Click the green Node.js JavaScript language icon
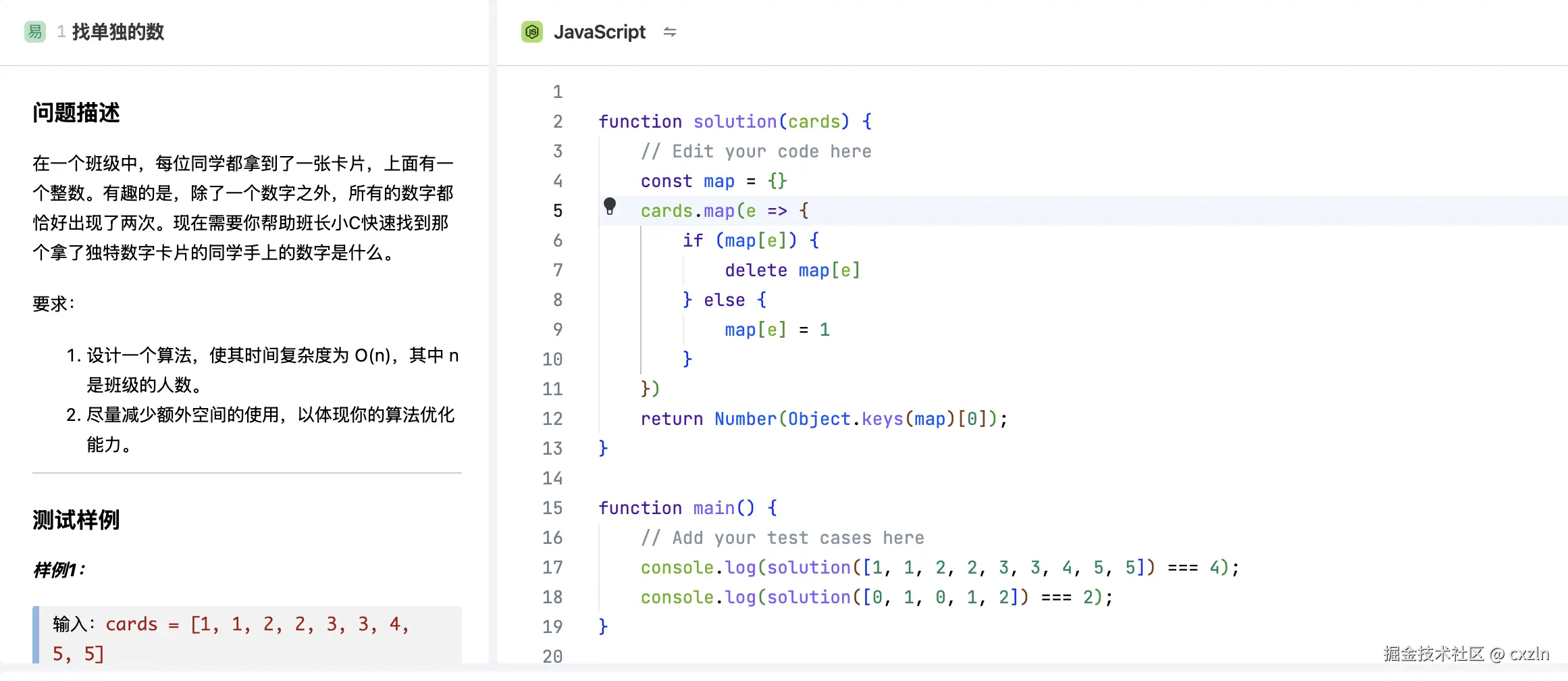This screenshot has width=1568, height=681. coord(532,32)
